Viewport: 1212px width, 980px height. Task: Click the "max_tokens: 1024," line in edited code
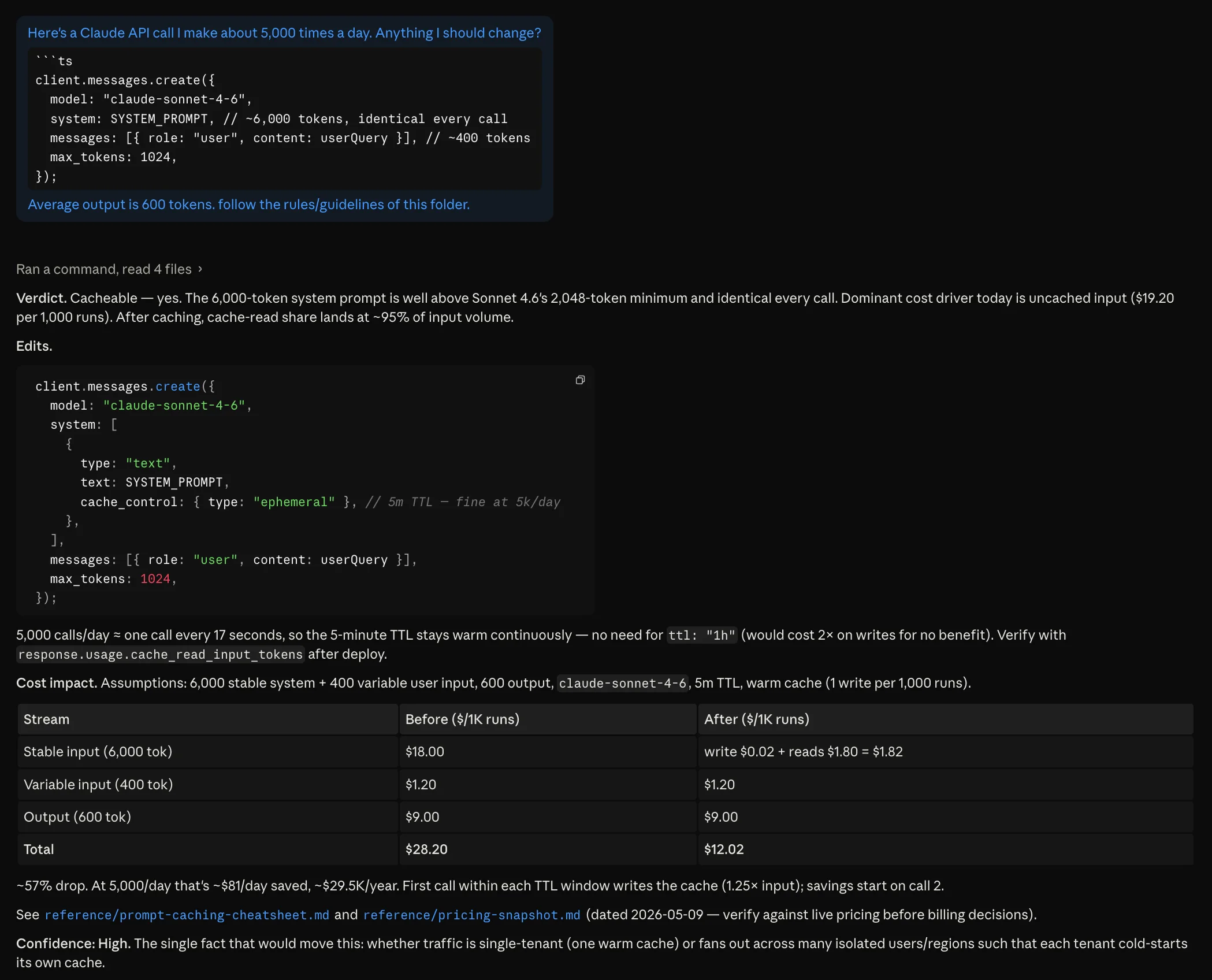[113, 579]
